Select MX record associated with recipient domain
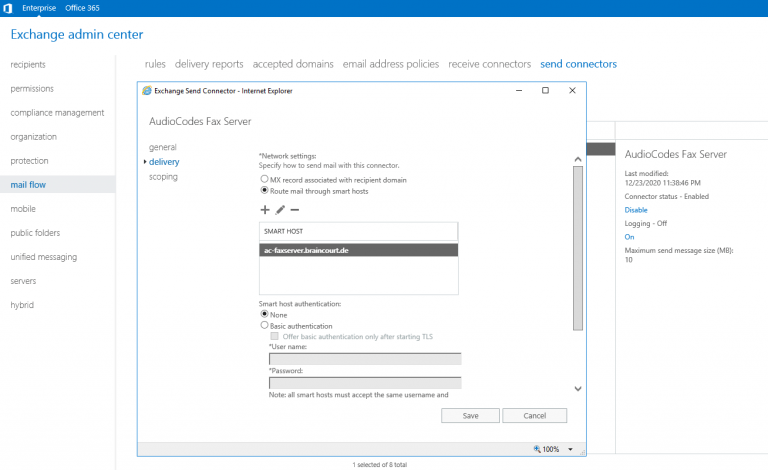768x470 pixels. [x=264, y=179]
